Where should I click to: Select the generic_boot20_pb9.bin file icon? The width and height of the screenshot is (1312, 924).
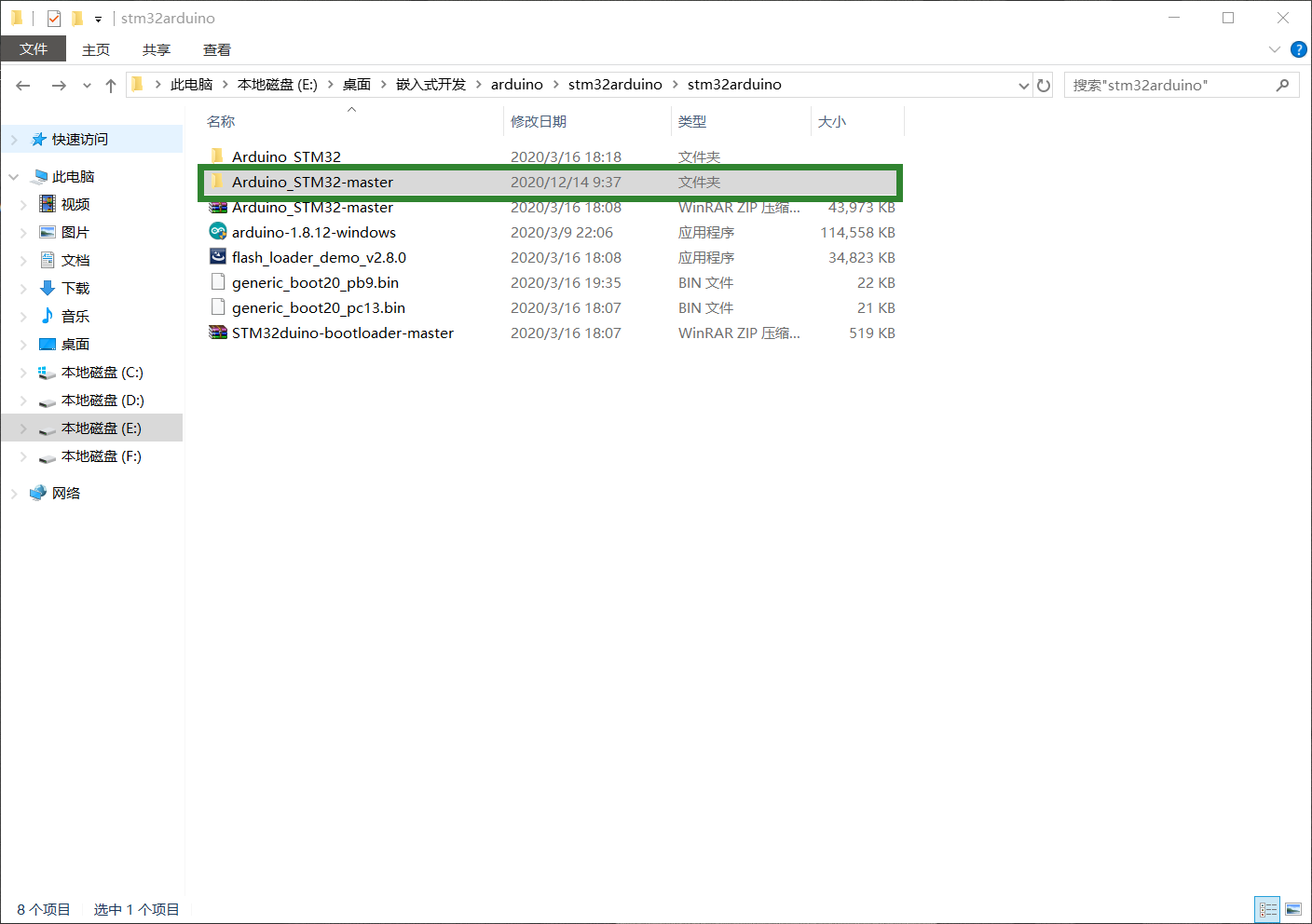[218, 281]
